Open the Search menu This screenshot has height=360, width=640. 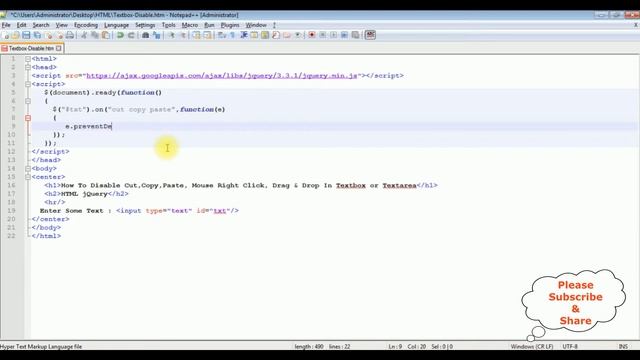pos(41,25)
